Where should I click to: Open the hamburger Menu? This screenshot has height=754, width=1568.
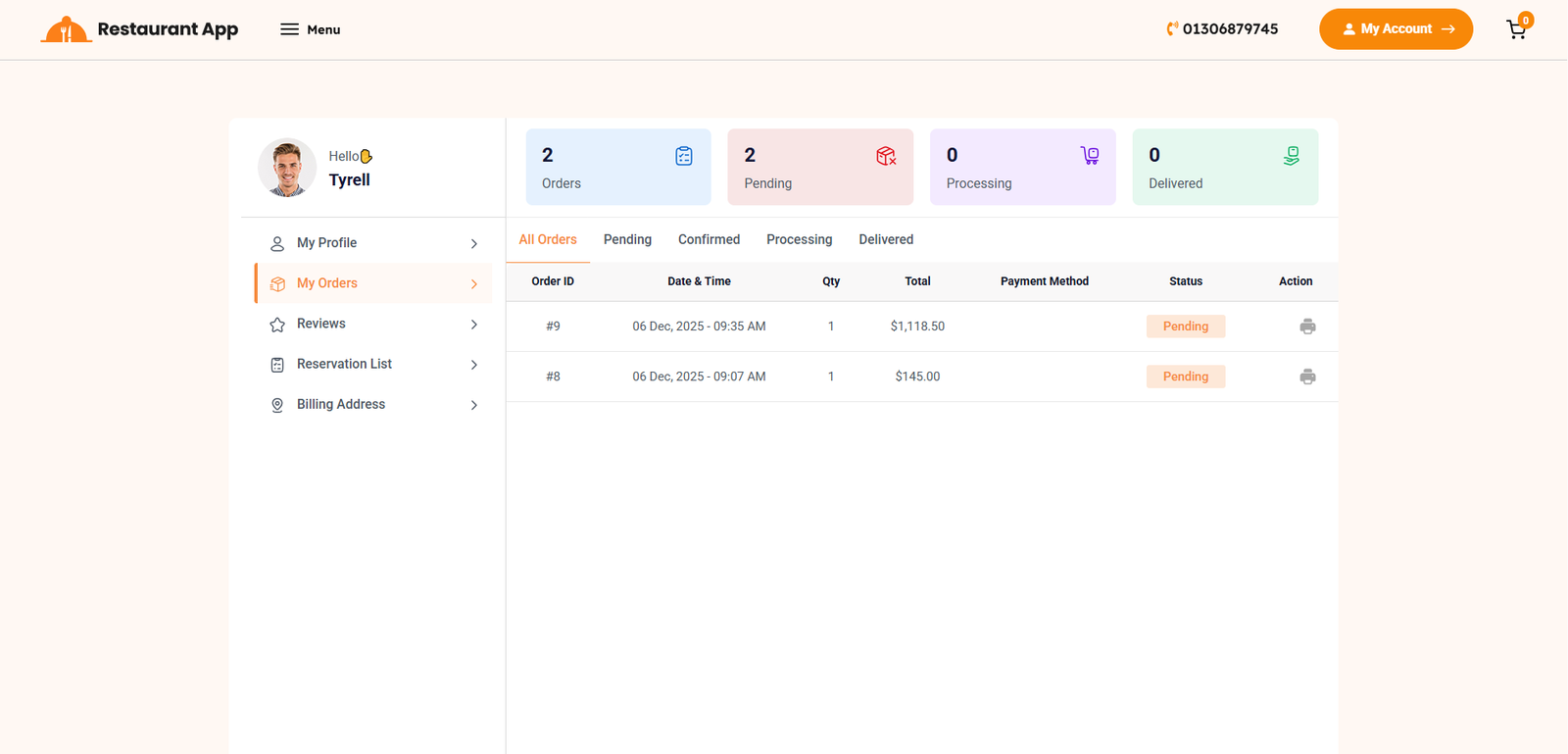(x=310, y=29)
